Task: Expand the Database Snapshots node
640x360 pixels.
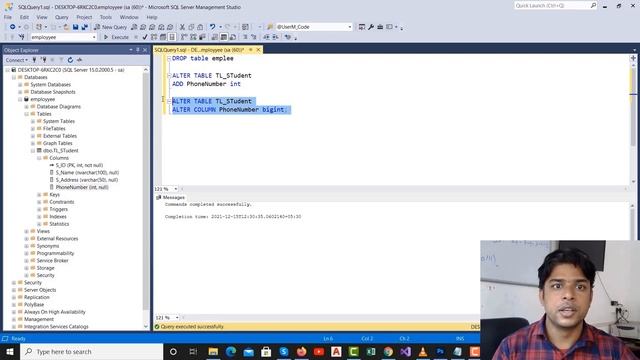Action: pos(20,92)
